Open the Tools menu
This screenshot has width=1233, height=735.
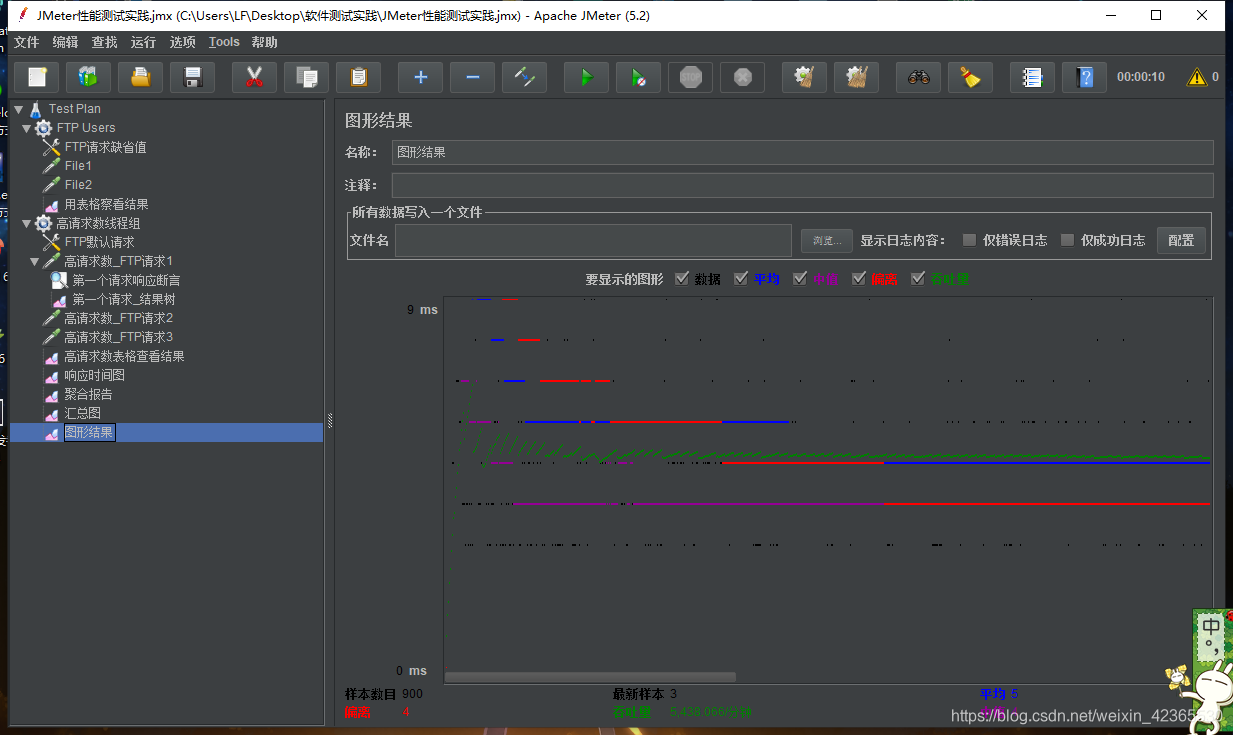(224, 42)
